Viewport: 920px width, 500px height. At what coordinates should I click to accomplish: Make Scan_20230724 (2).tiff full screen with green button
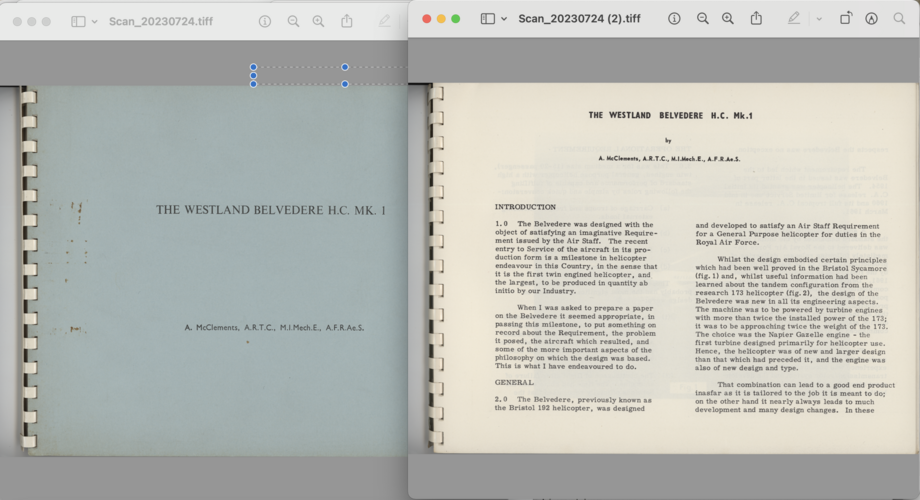pyautogui.click(x=455, y=19)
